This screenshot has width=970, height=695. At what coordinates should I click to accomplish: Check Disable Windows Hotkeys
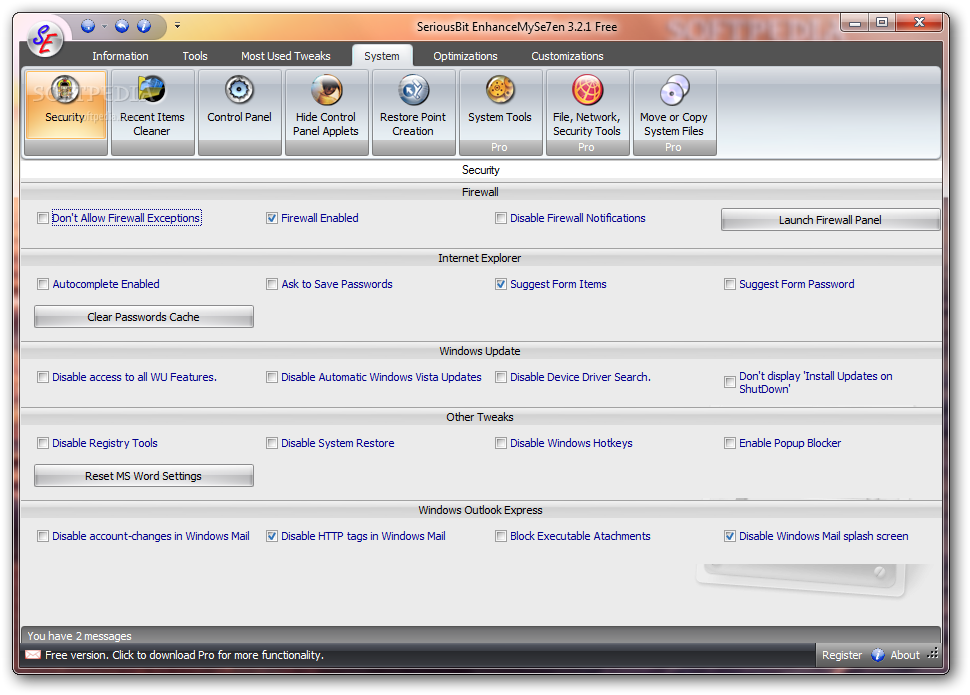pos(500,443)
